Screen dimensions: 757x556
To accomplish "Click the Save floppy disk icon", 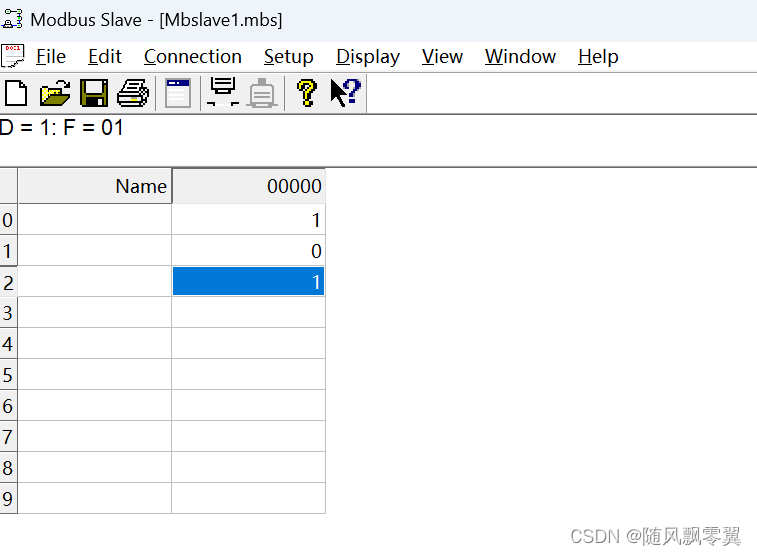I will click(x=94, y=93).
